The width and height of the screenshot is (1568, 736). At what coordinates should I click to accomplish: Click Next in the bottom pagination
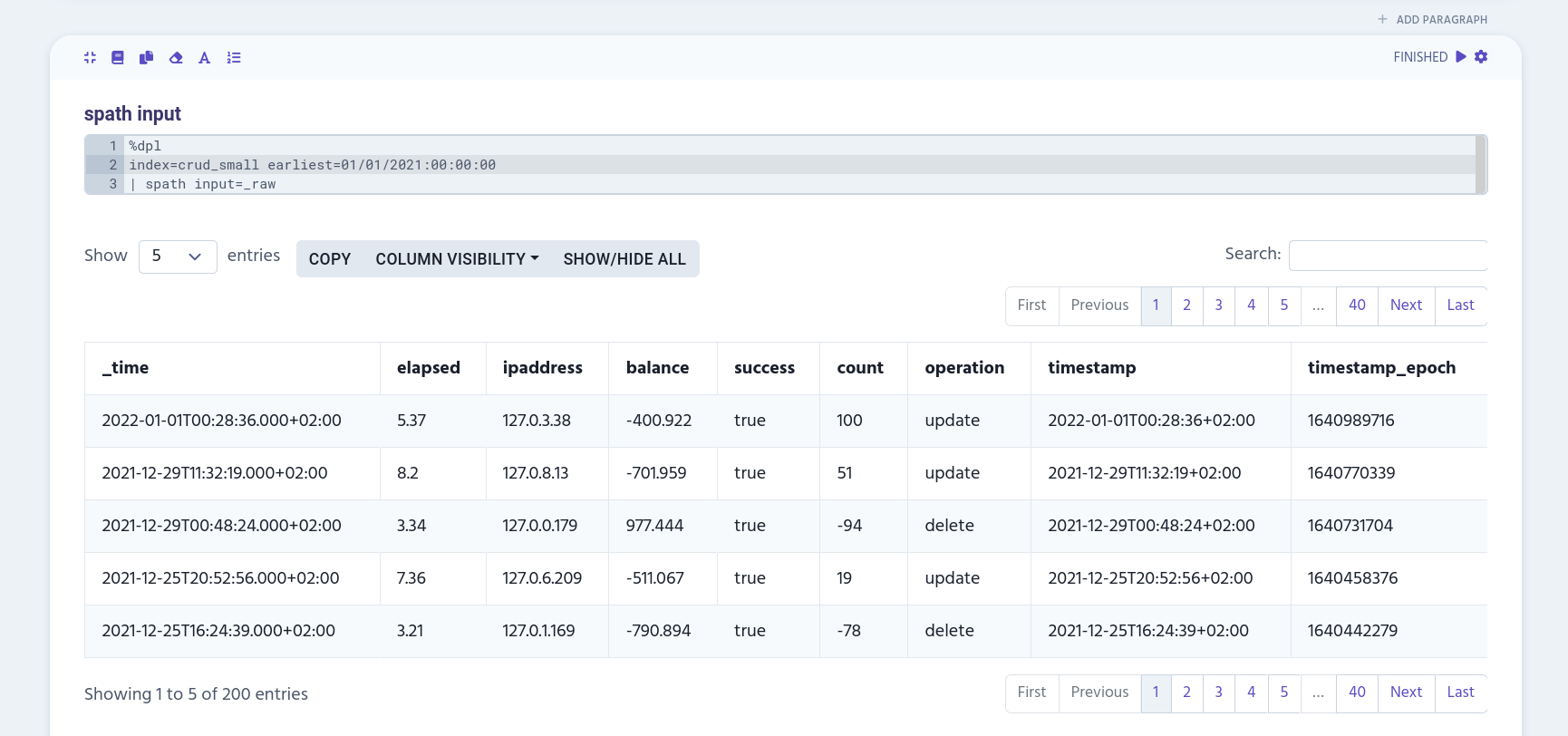coord(1406,692)
